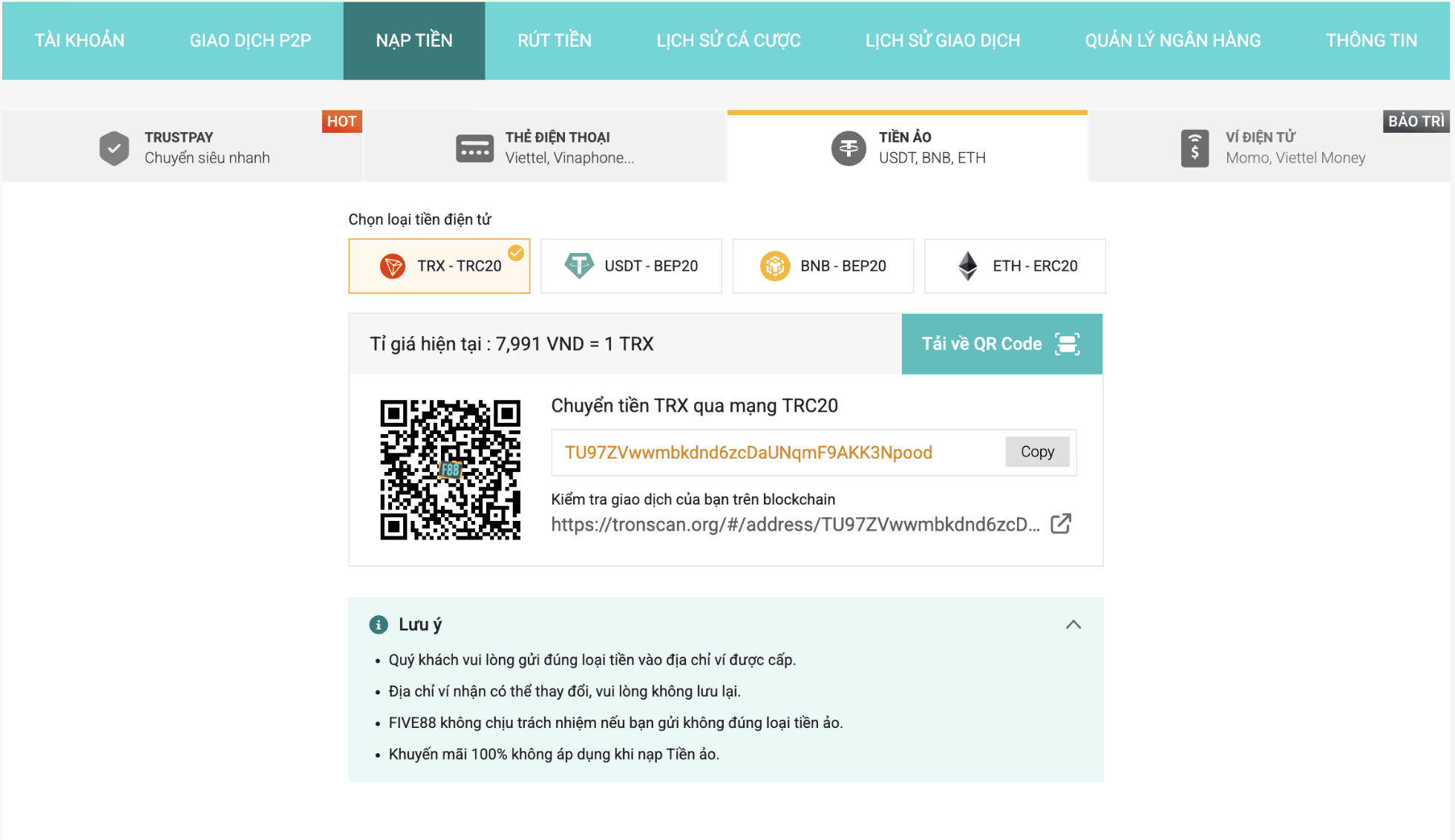Click the USDT Tether diamond icon
The width and height of the screenshot is (1455, 840).
[x=579, y=266]
